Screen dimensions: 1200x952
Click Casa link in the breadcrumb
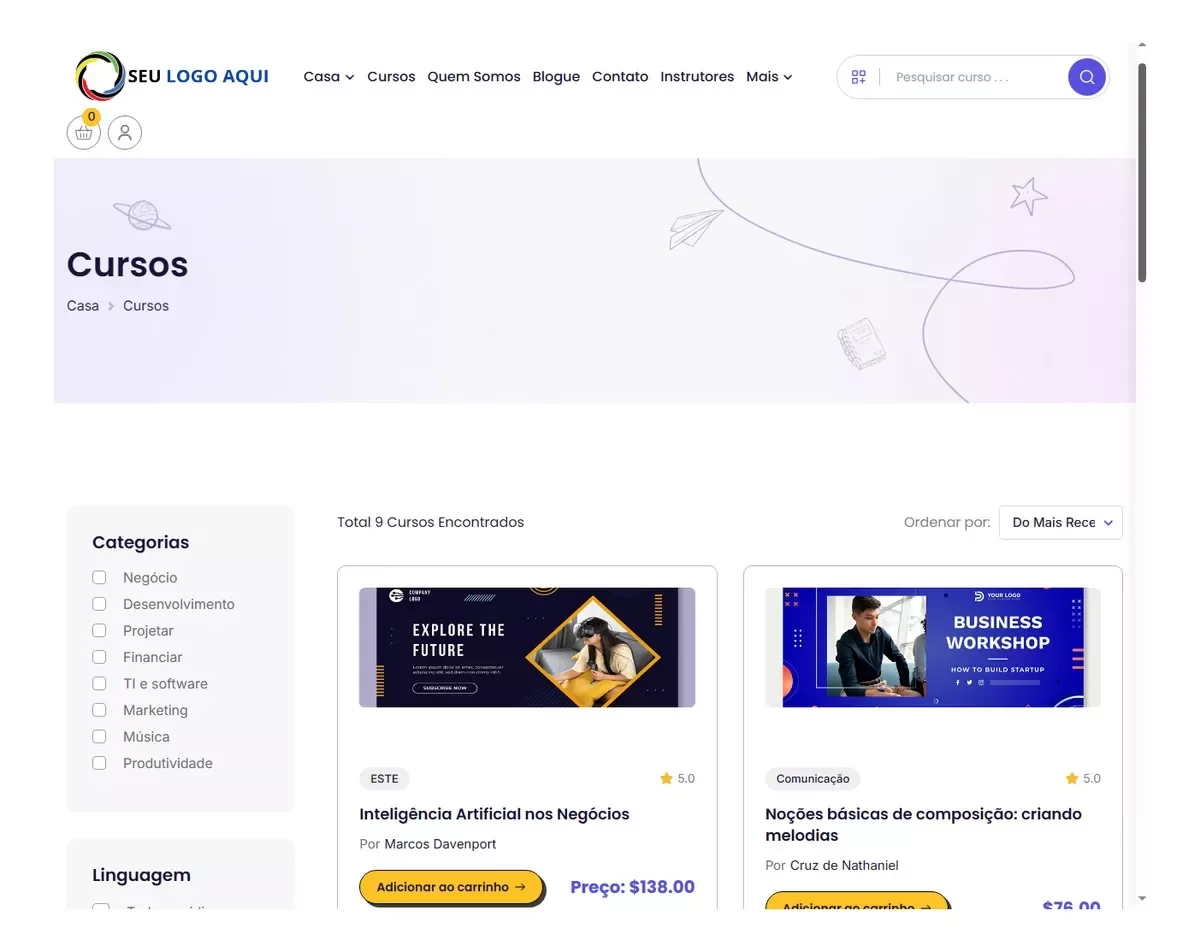tap(83, 306)
